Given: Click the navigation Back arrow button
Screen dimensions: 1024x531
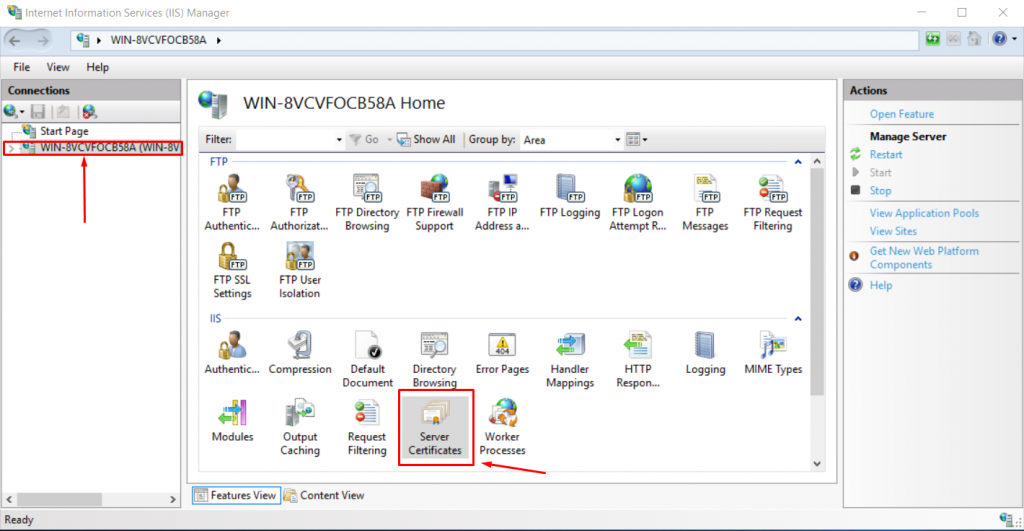Looking at the screenshot, I should point(14,40).
